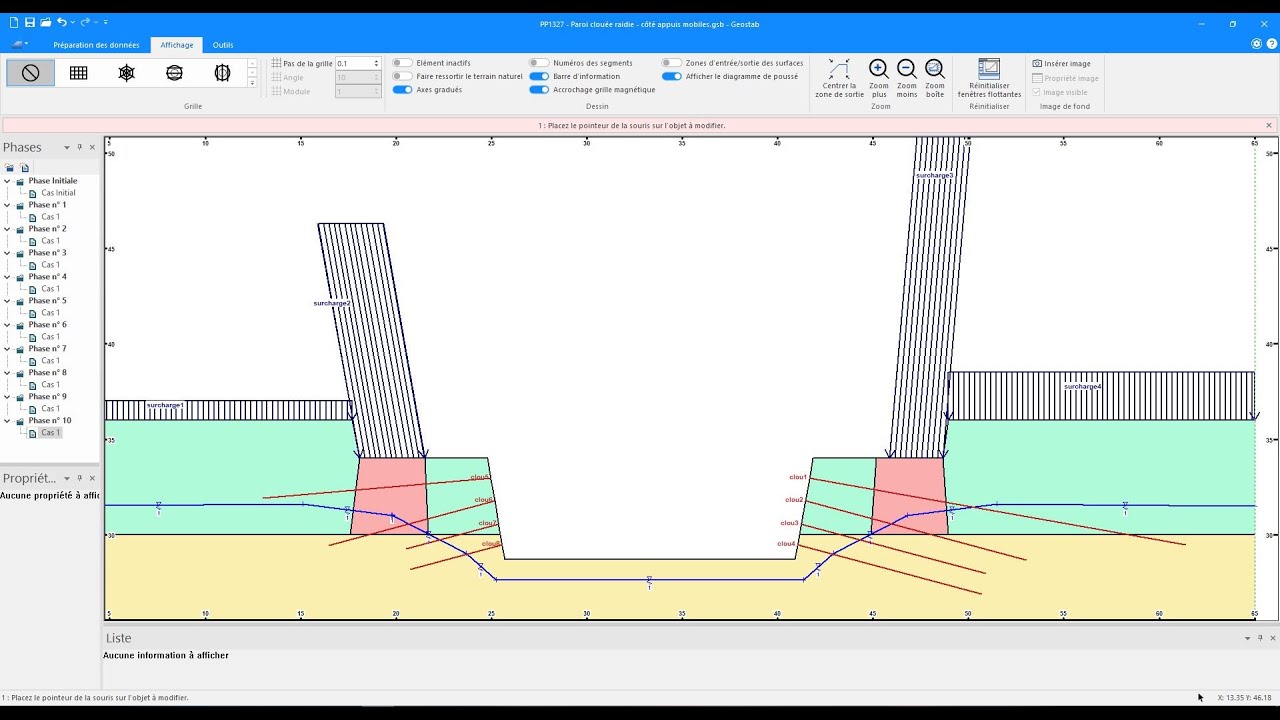The height and width of the screenshot is (720, 1280).
Task: Collapse the Phase Initiale tree node
Action: (8, 181)
